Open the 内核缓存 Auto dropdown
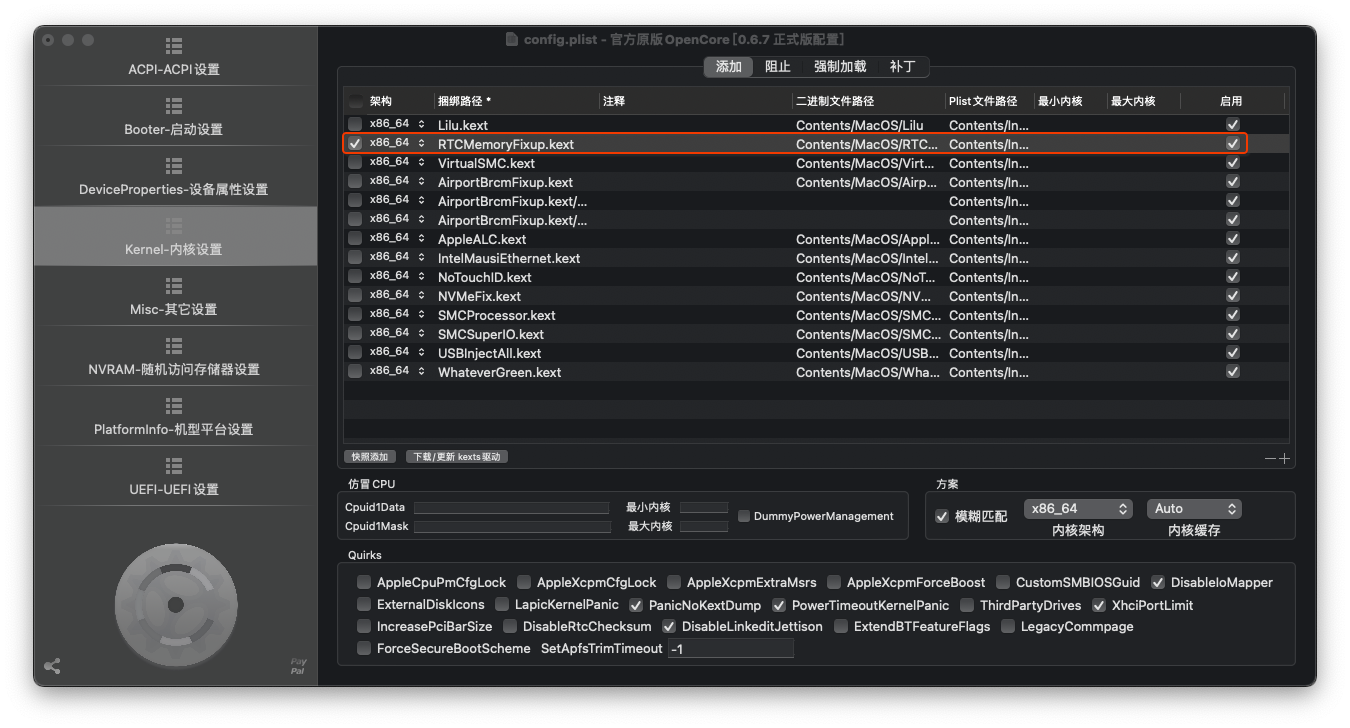1350x728 pixels. [1194, 508]
